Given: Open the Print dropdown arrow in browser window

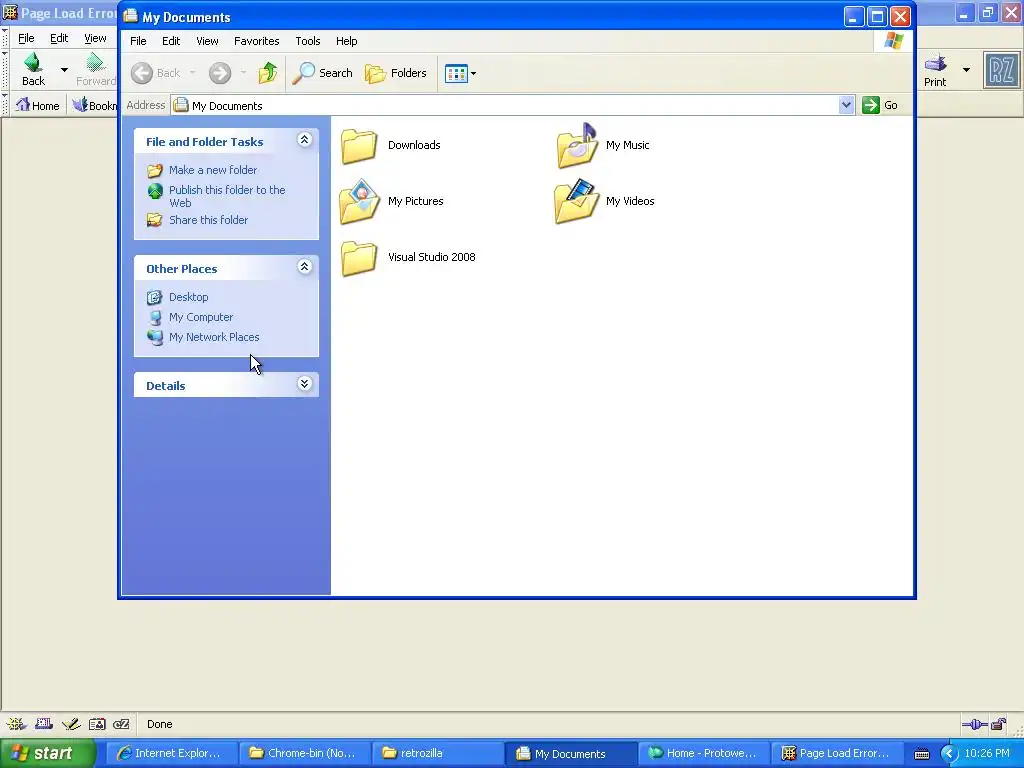Looking at the screenshot, I should point(966,69).
